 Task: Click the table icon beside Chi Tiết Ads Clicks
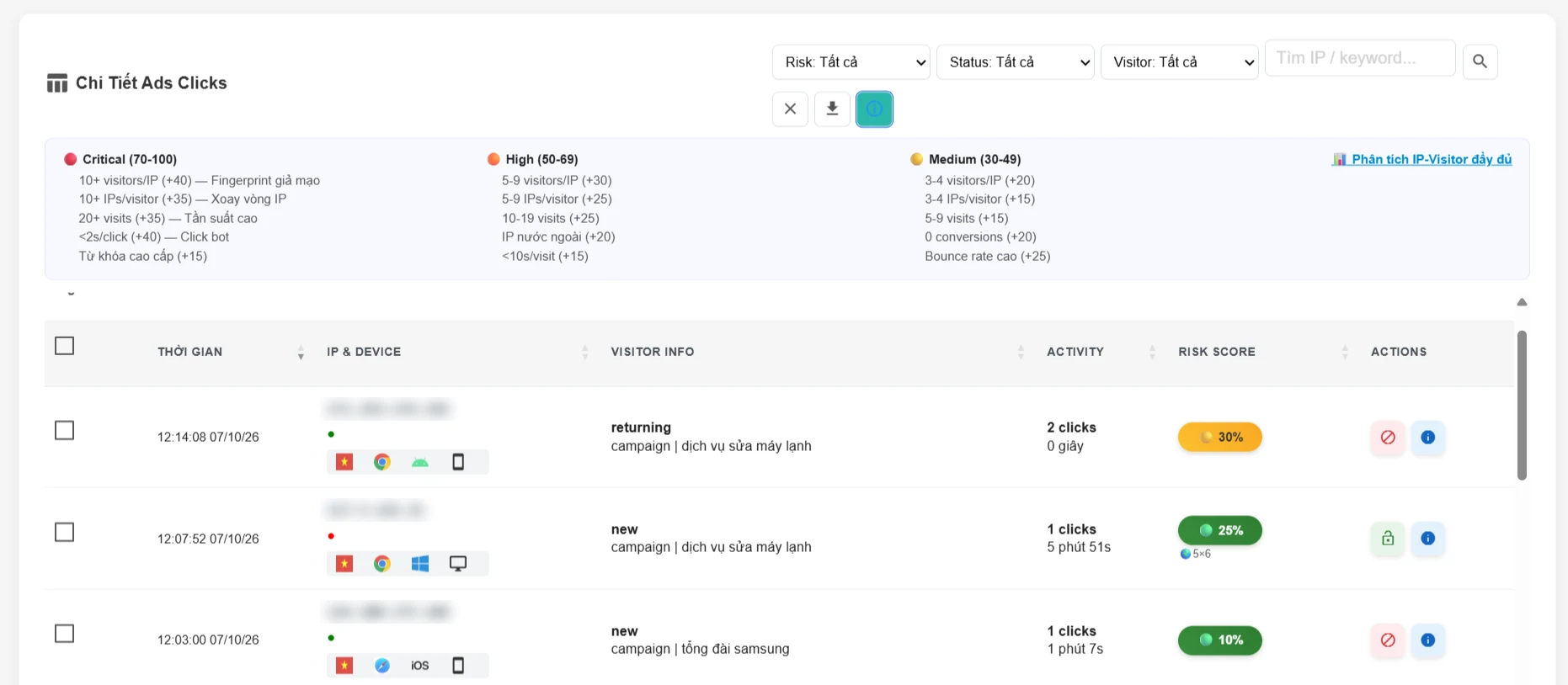[x=57, y=82]
